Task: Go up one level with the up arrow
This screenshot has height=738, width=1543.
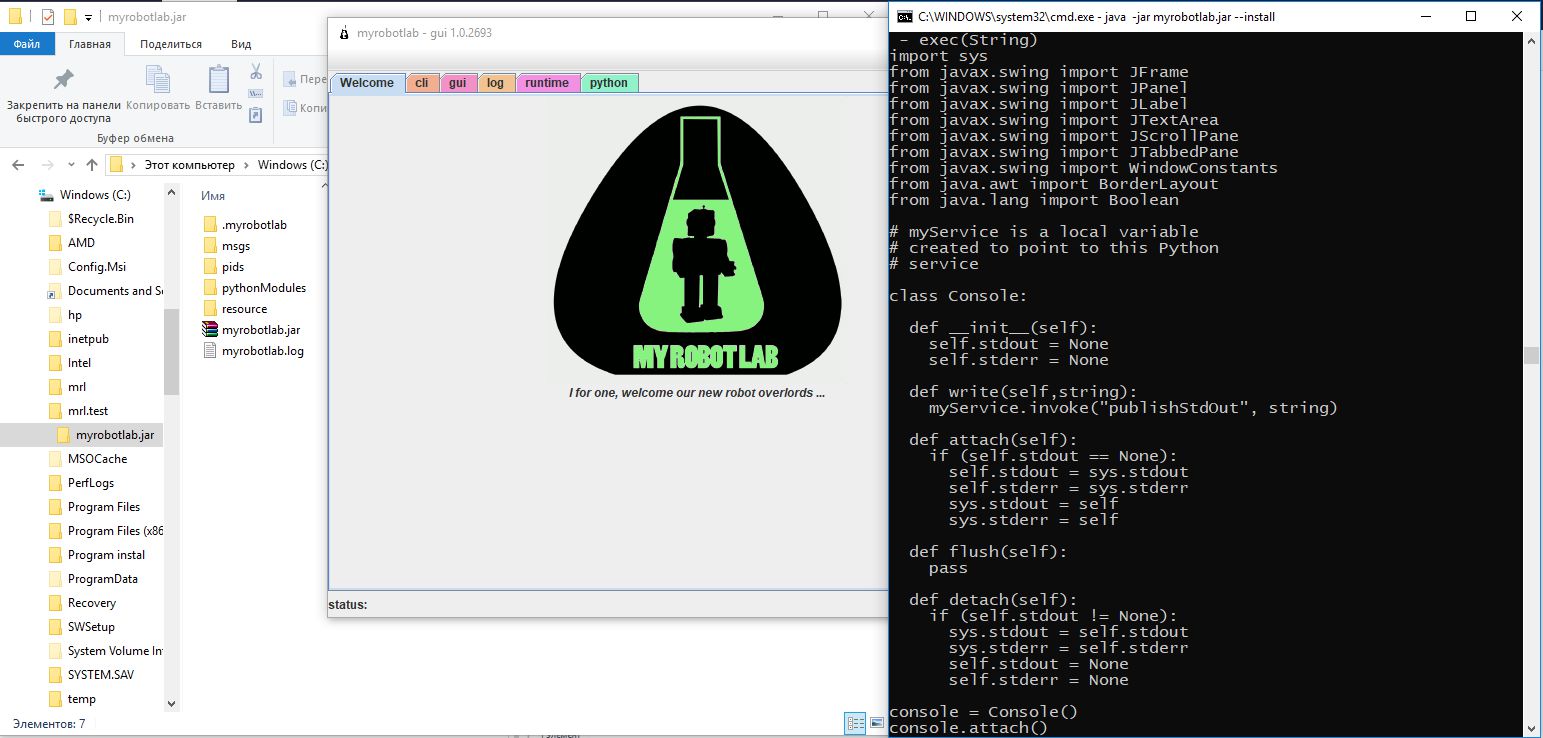Action: (x=92, y=165)
